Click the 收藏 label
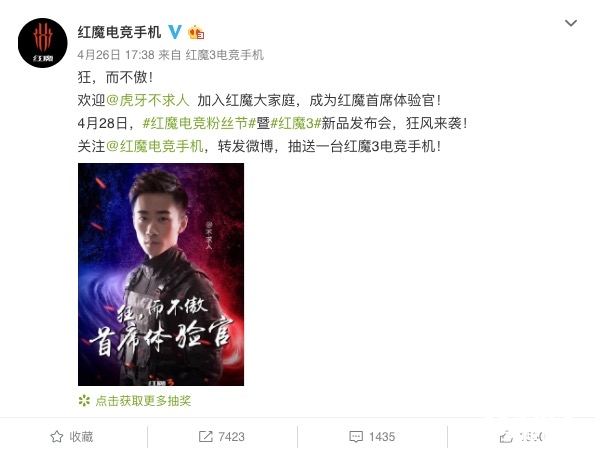Viewport: 595px width, 456px height. [81, 437]
